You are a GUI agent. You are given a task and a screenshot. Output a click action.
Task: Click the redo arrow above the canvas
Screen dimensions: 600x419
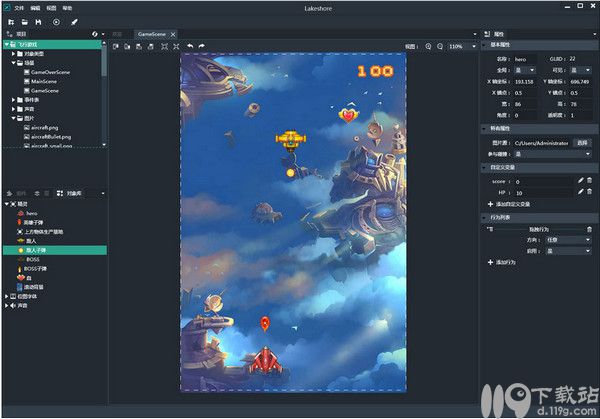point(202,46)
